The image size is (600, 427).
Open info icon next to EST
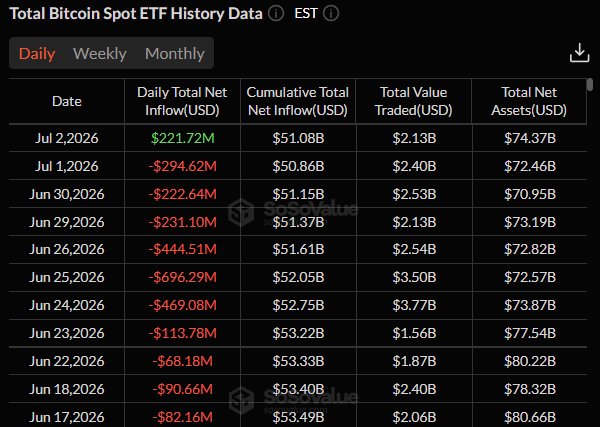[331, 14]
